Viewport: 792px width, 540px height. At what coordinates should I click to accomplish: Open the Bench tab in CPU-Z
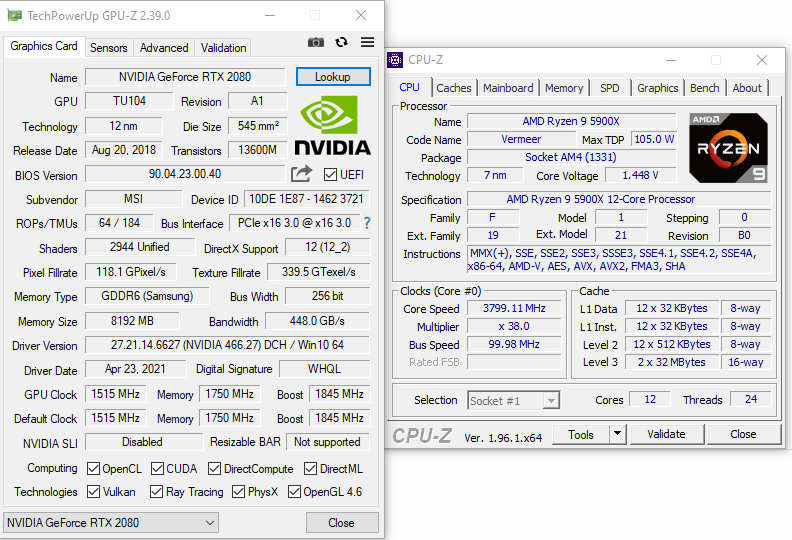coord(705,88)
